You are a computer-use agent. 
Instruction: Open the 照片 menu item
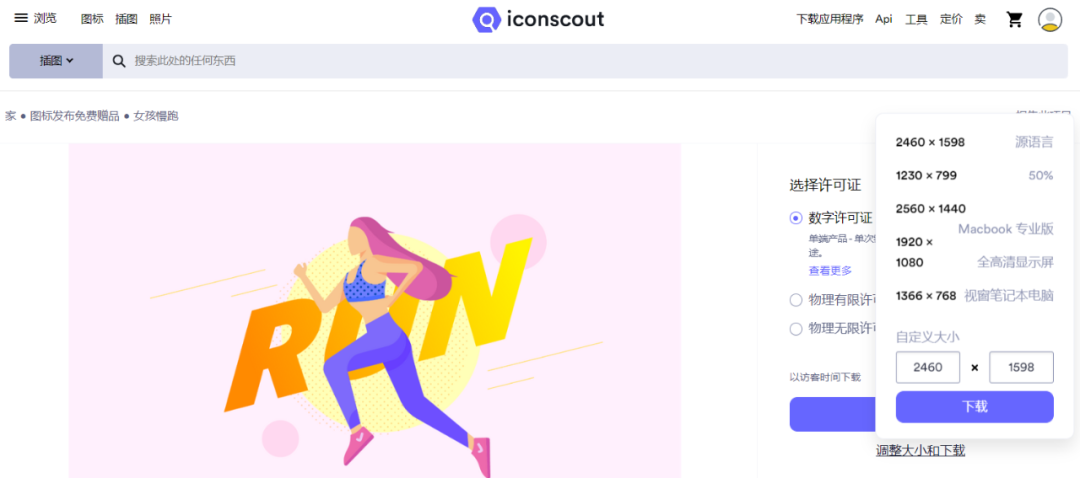click(160, 19)
